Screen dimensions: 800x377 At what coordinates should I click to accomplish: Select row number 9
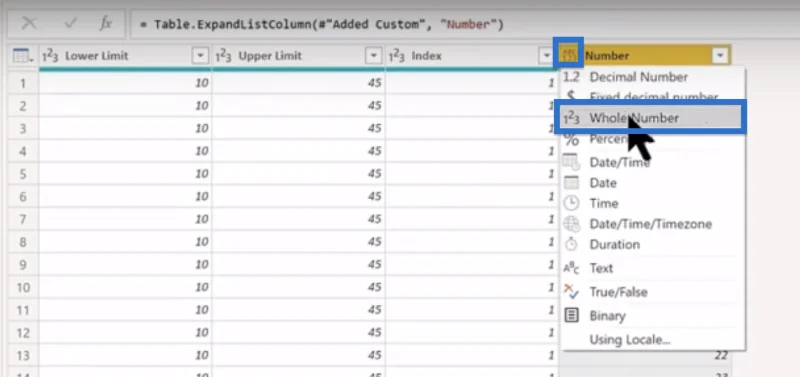[x=22, y=264]
